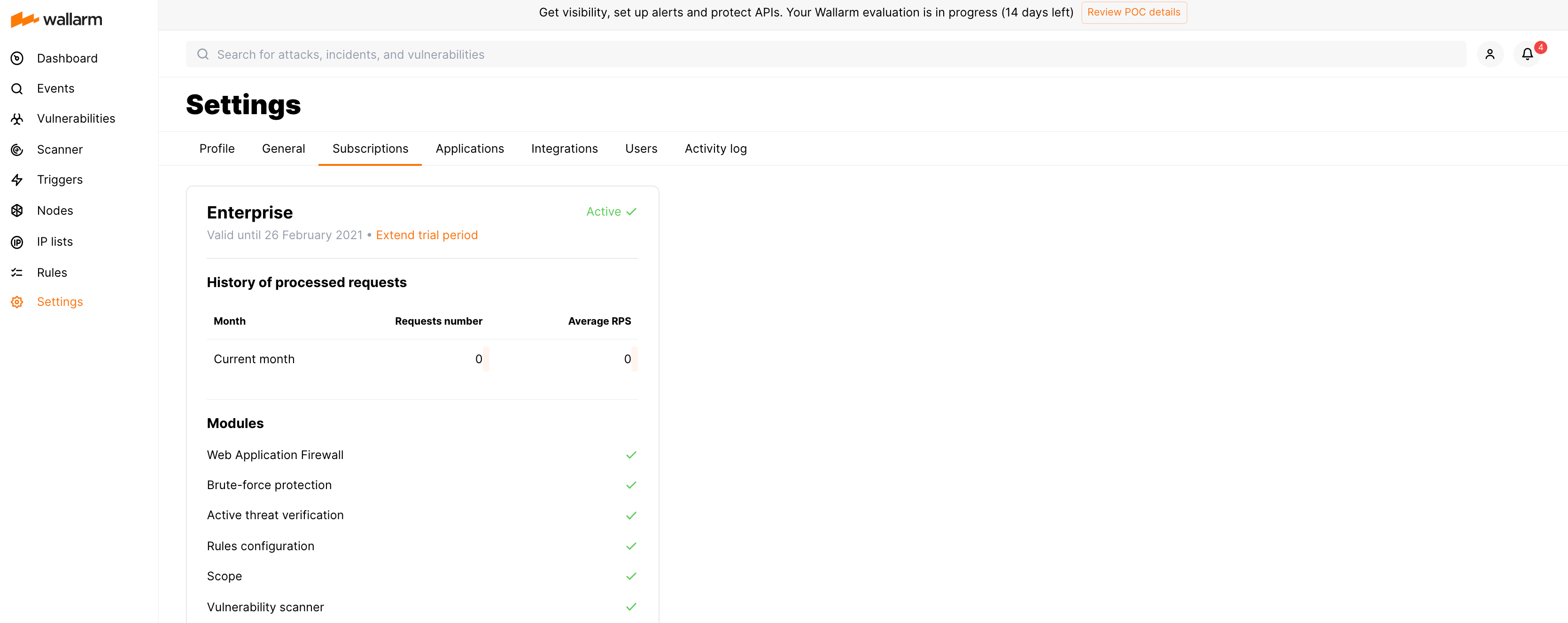Open the notifications bell
The width and height of the screenshot is (1568, 623).
[x=1527, y=54]
